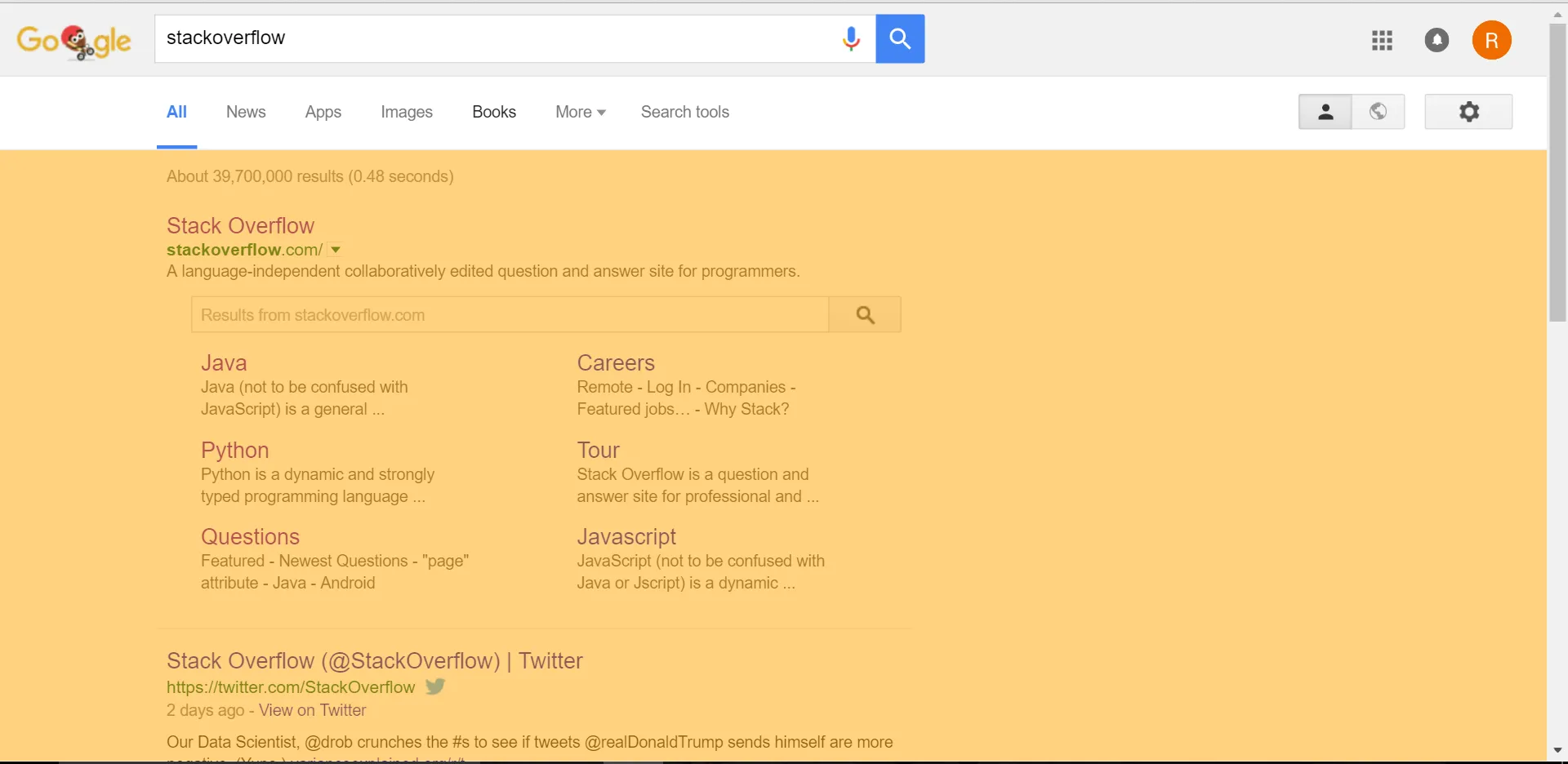Click the stackoverflow.com/ green URL
The height and width of the screenshot is (764, 1568).
tap(244, 250)
